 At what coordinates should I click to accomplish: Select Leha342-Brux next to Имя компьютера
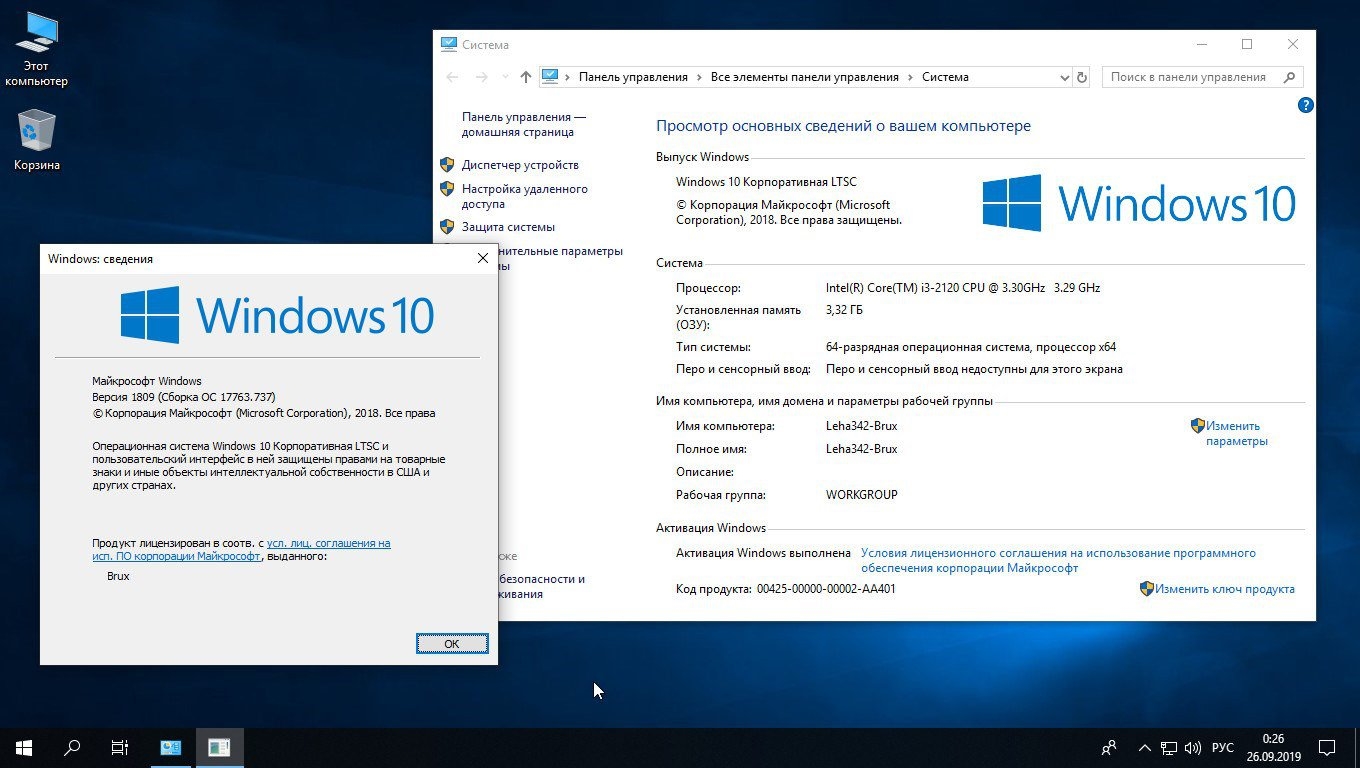coord(862,426)
